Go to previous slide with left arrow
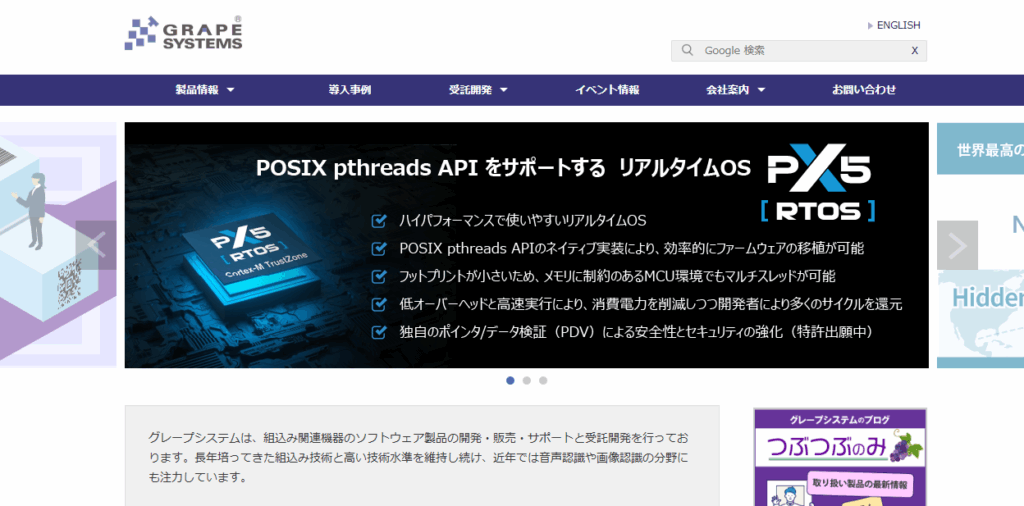This screenshot has height=506, width=1024. [x=95, y=245]
